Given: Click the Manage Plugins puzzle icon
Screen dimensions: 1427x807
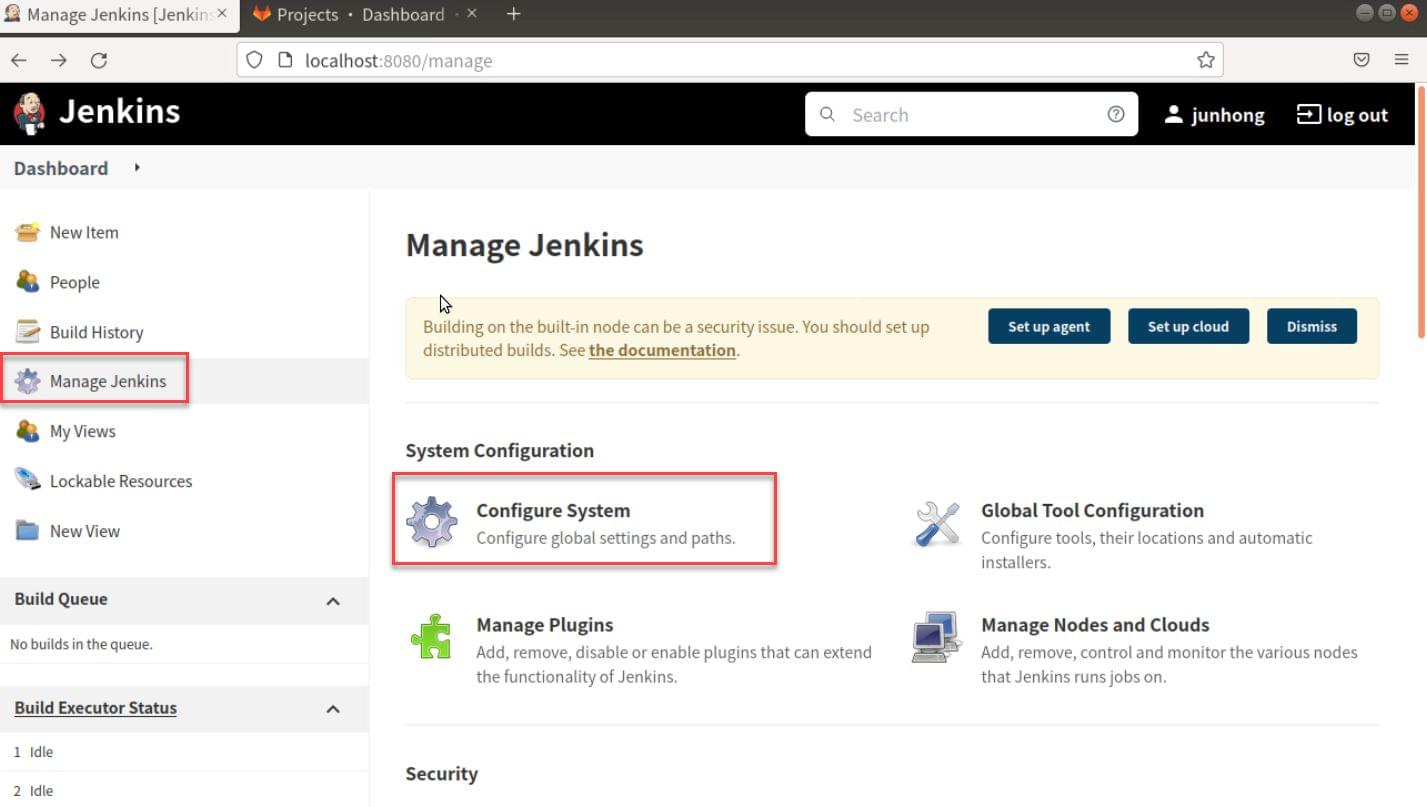Looking at the screenshot, I should (x=431, y=637).
